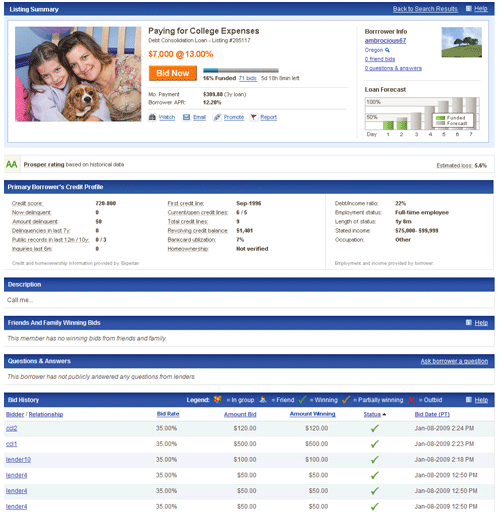Viewport: 500px width, 516px height.
Task: Sort the table by Bid Rate
Action: (168, 414)
